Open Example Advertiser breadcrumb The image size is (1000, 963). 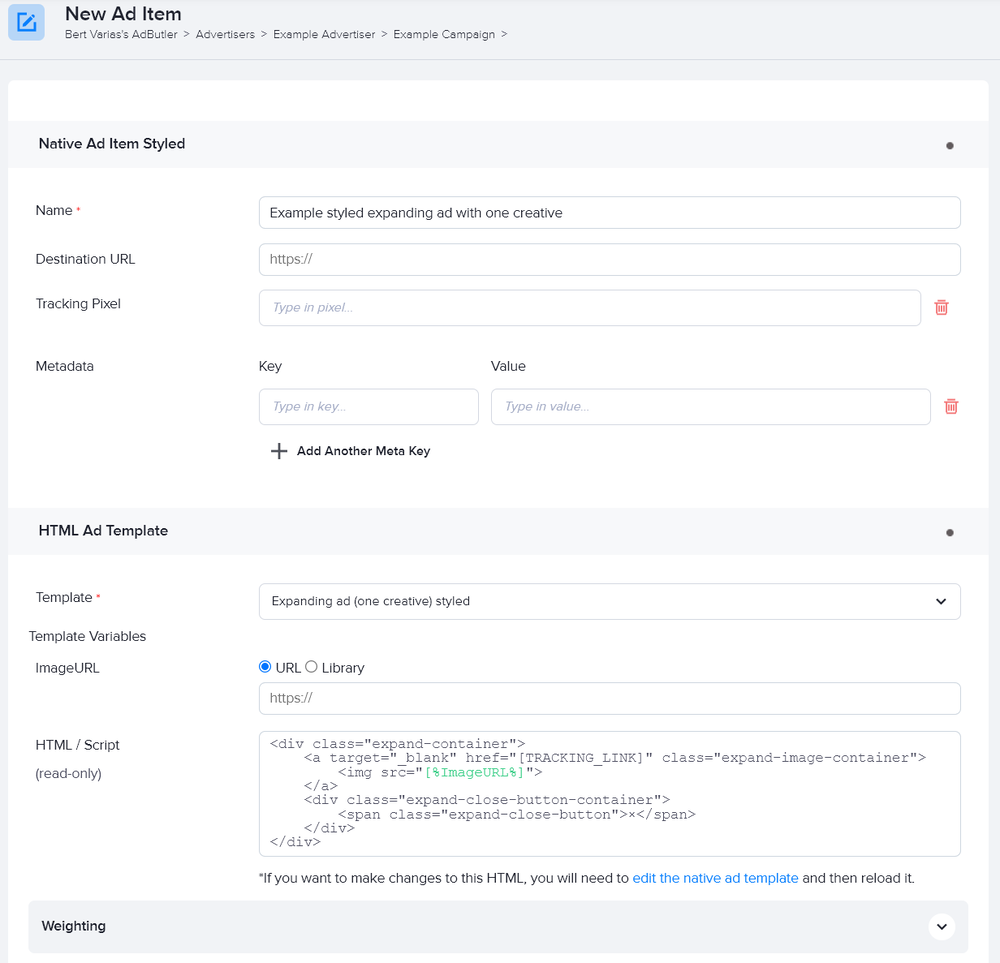324,34
